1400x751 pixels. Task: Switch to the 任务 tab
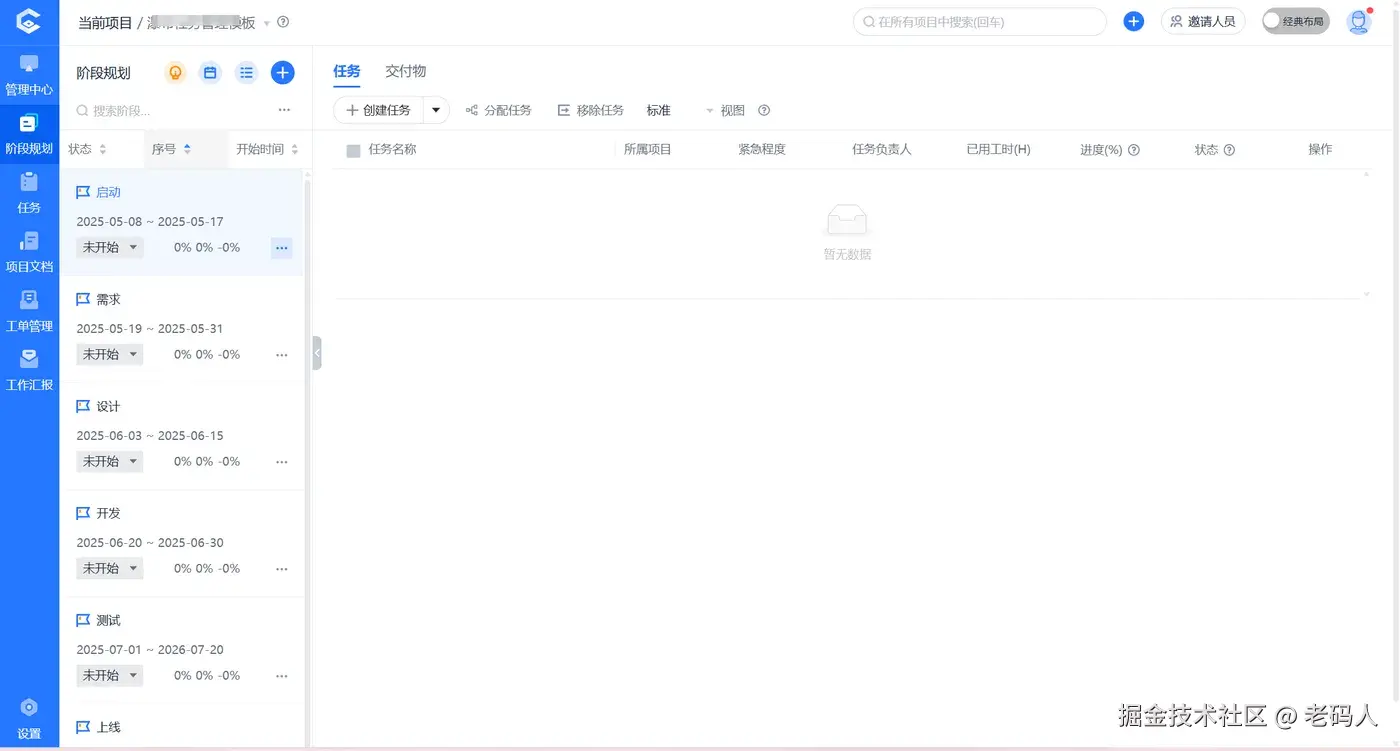coord(347,72)
